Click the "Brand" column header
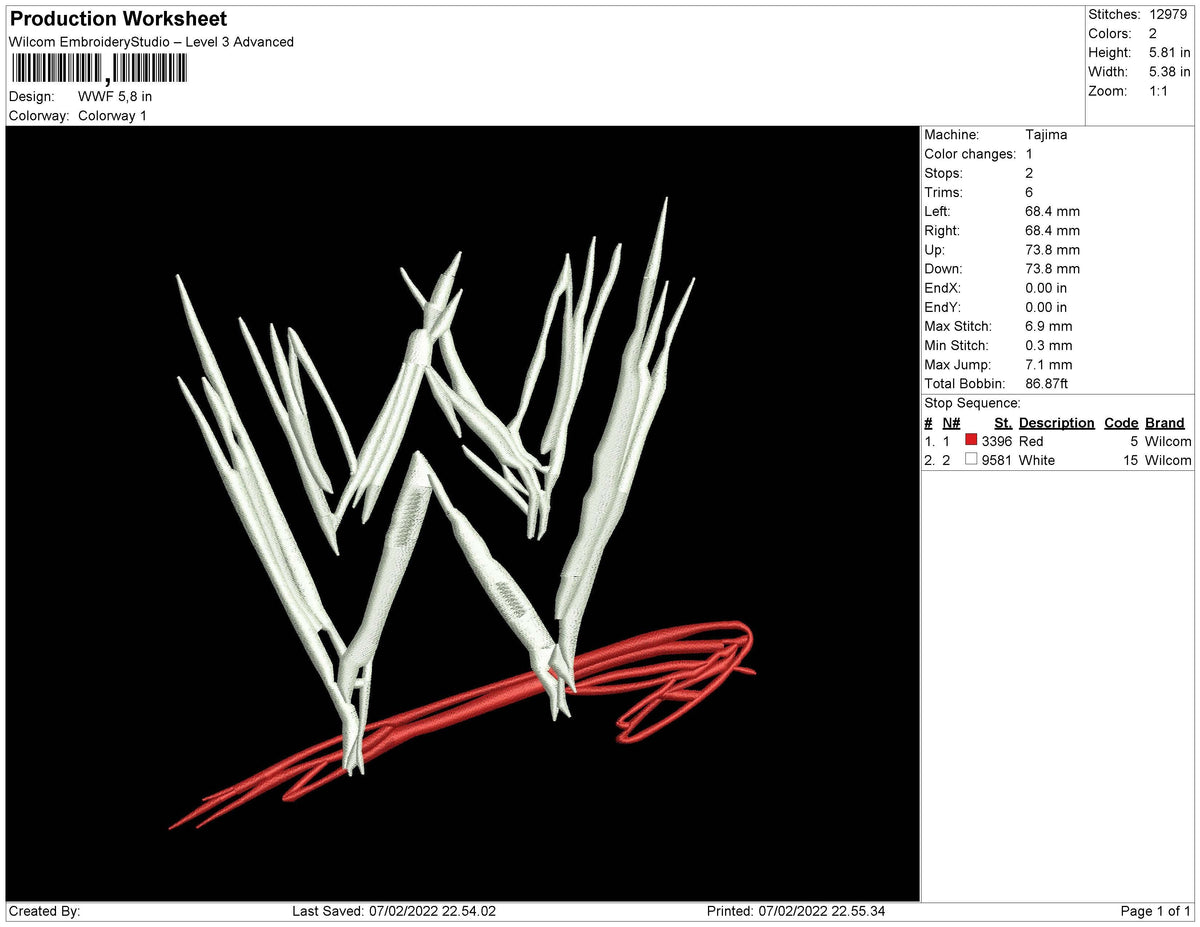The height and width of the screenshot is (927, 1200). pyautogui.click(x=1164, y=422)
